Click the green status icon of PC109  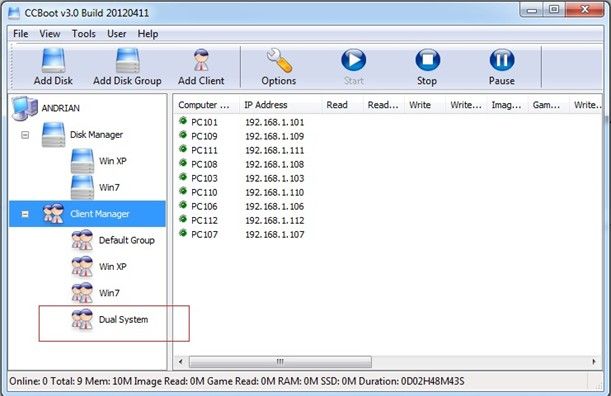click(183, 135)
